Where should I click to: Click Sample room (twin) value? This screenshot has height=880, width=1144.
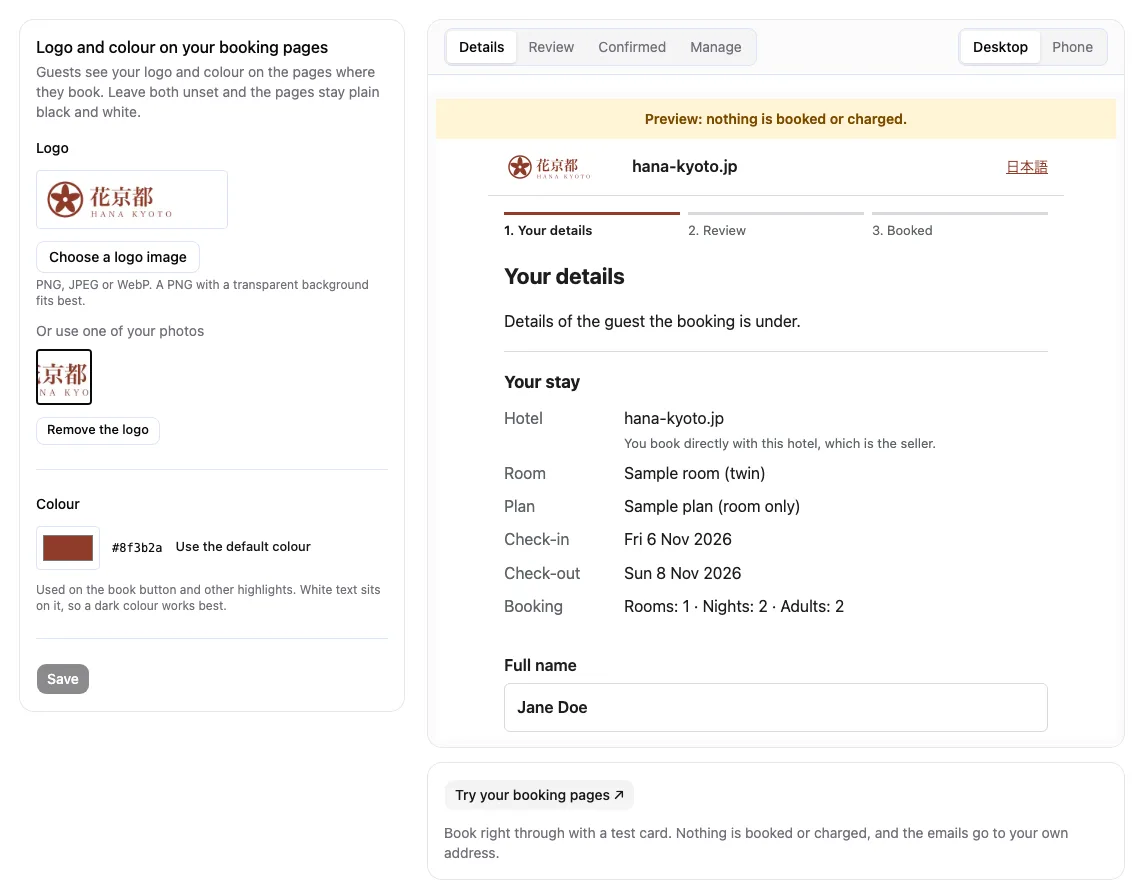click(x=695, y=474)
